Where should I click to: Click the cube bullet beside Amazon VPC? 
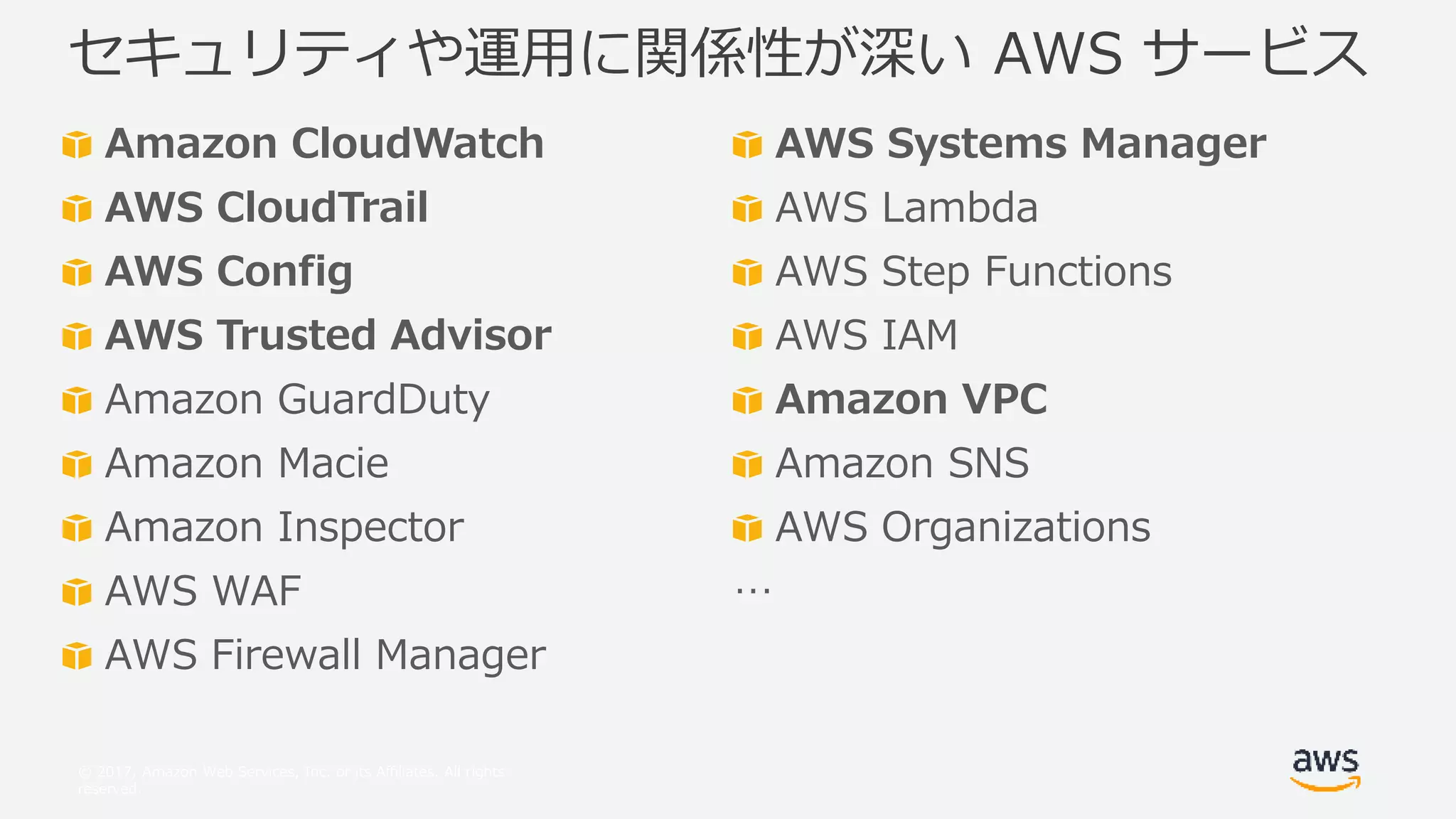(x=747, y=400)
